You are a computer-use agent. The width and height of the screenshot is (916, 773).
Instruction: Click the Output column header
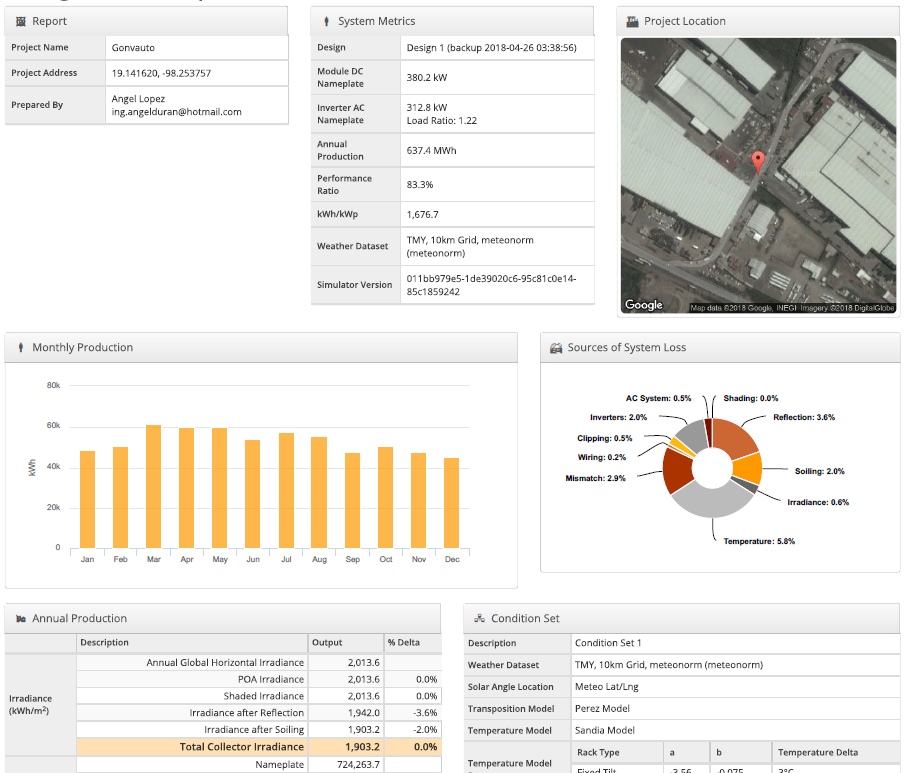click(327, 643)
